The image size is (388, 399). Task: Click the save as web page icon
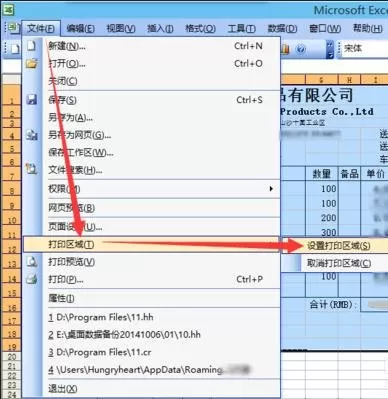point(32,135)
